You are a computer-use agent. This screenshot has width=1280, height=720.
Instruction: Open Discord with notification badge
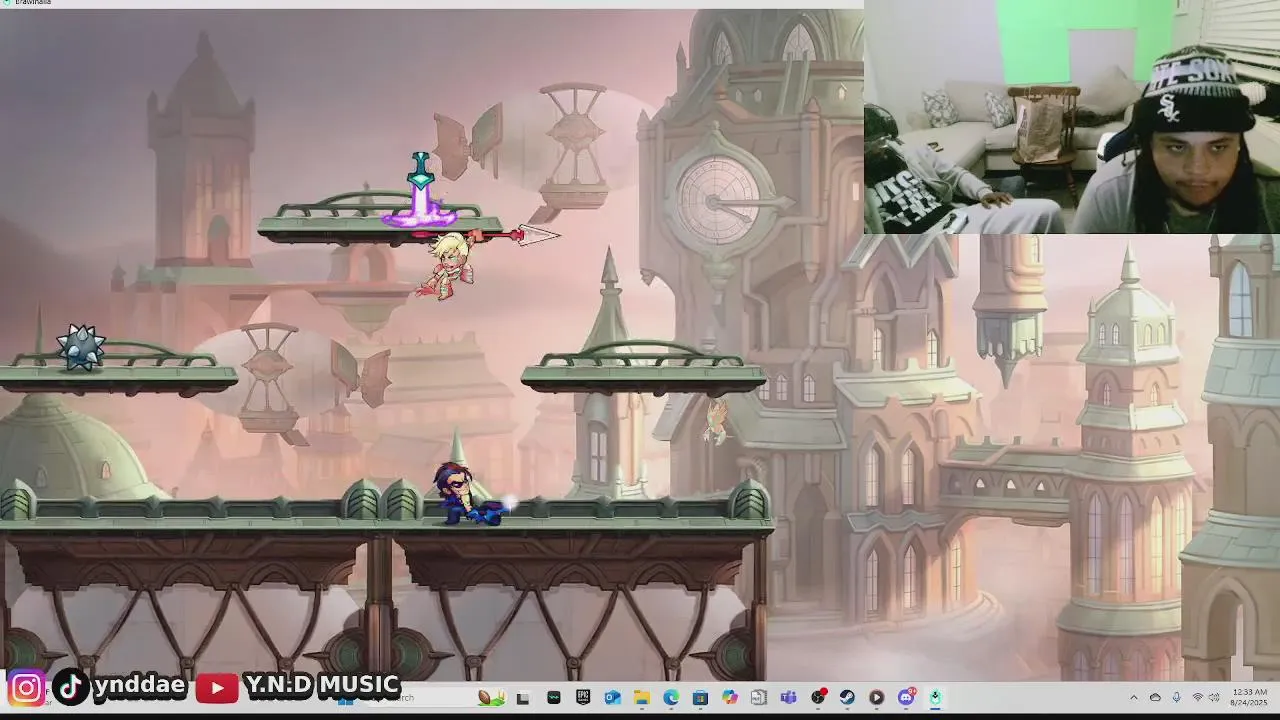(906, 697)
